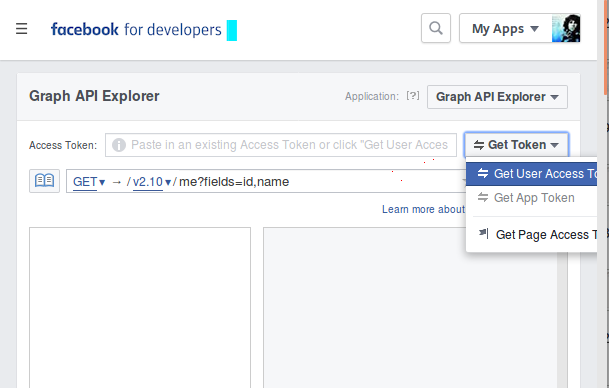
Task: Click the Graph API Explorer heading
Action: [94, 96]
